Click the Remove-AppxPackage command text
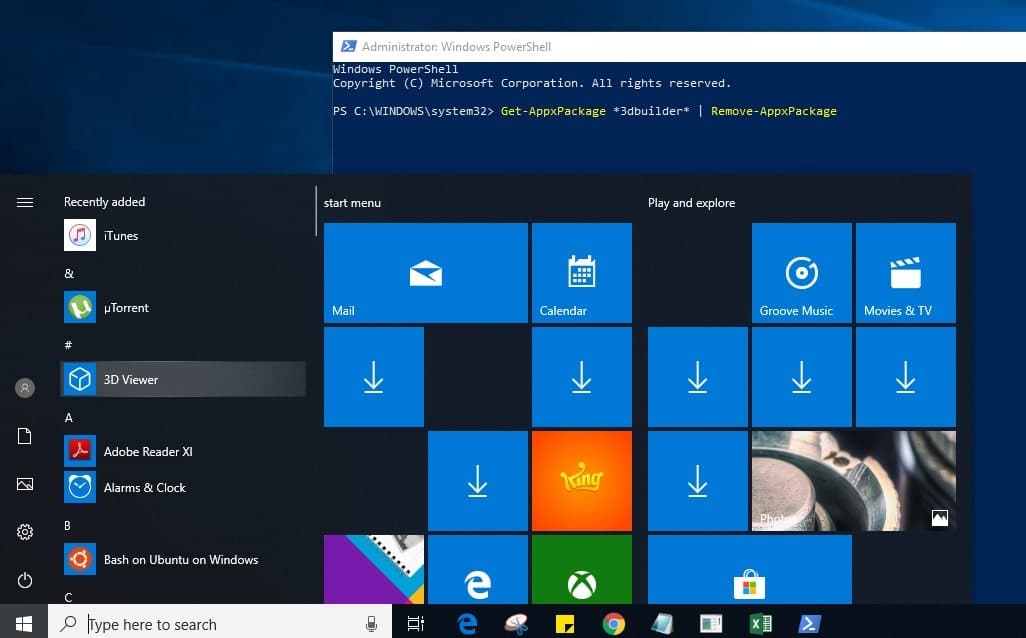 [x=774, y=111]
